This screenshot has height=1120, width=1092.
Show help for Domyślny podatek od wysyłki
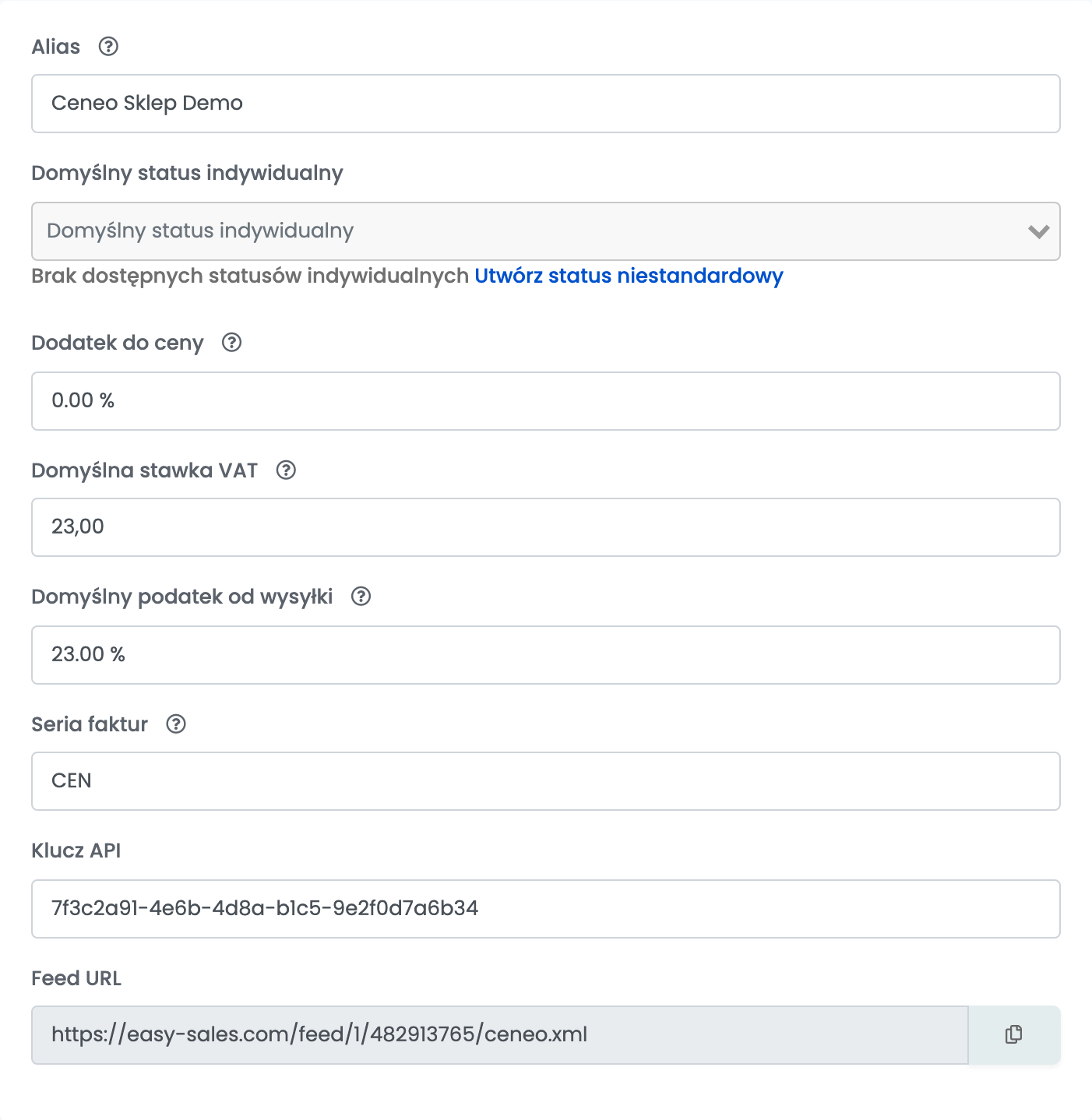click(x=361, y=597)
